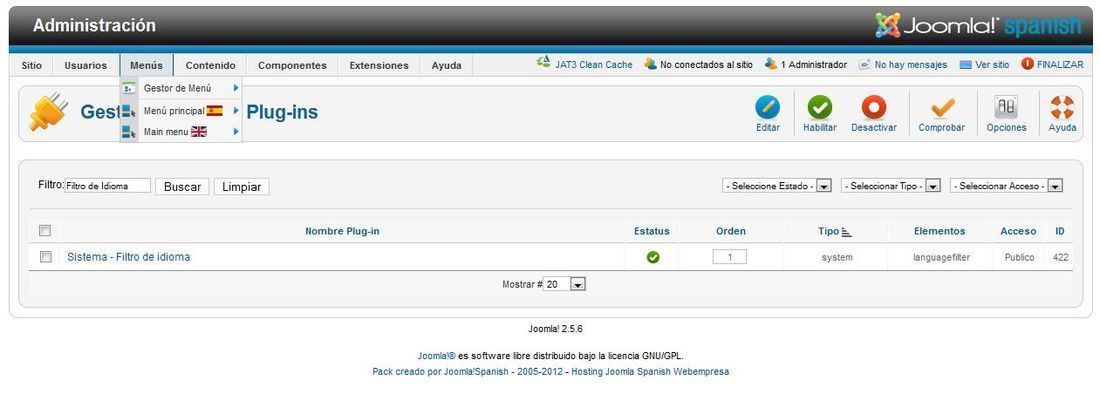Image resolution: width=1100 pixels, height=394 pixels.
Task: Click the Comprobar orange checkmark icon
Action: click(x=942, y=107)
